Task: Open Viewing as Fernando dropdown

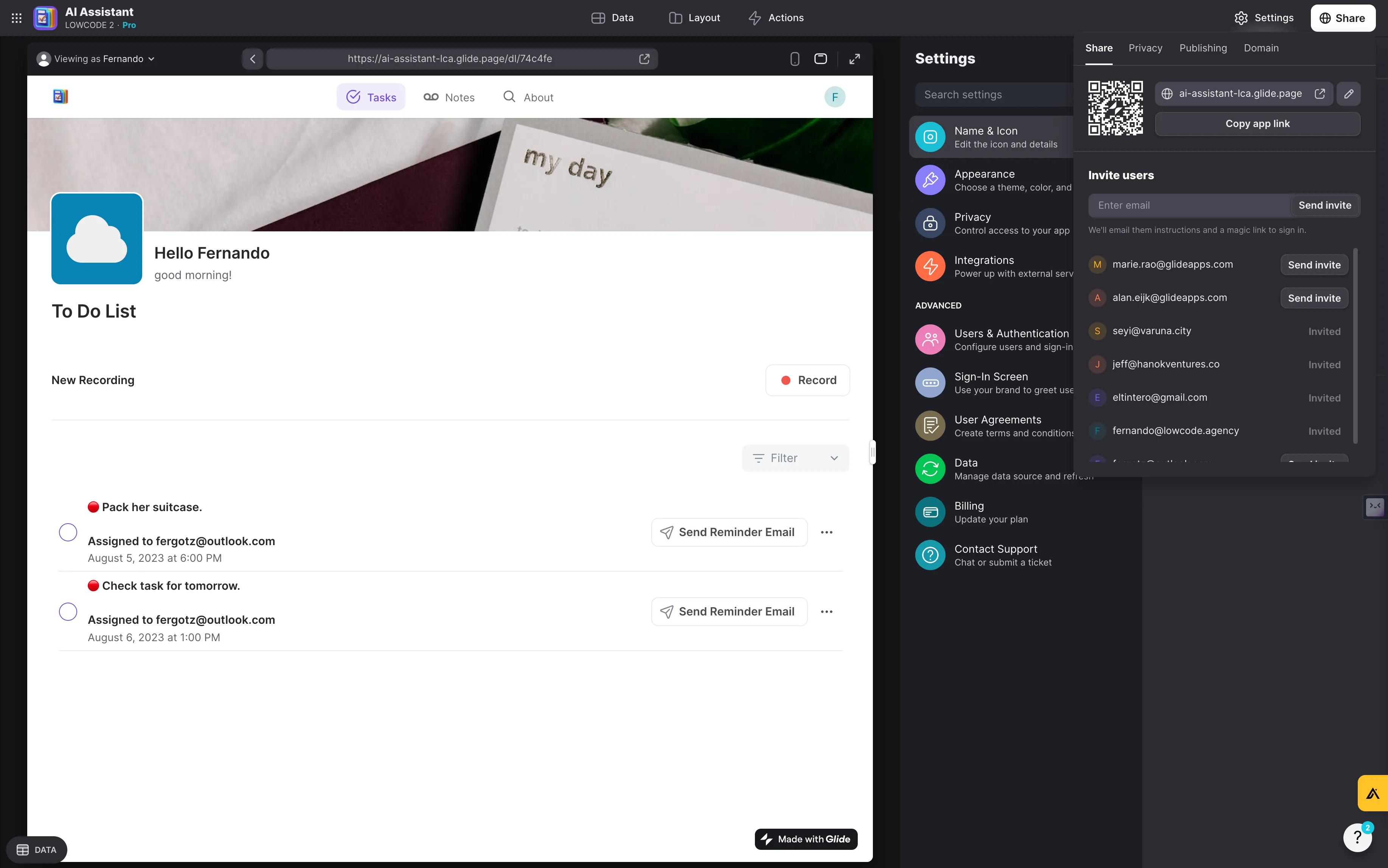Action: [95, 59]
